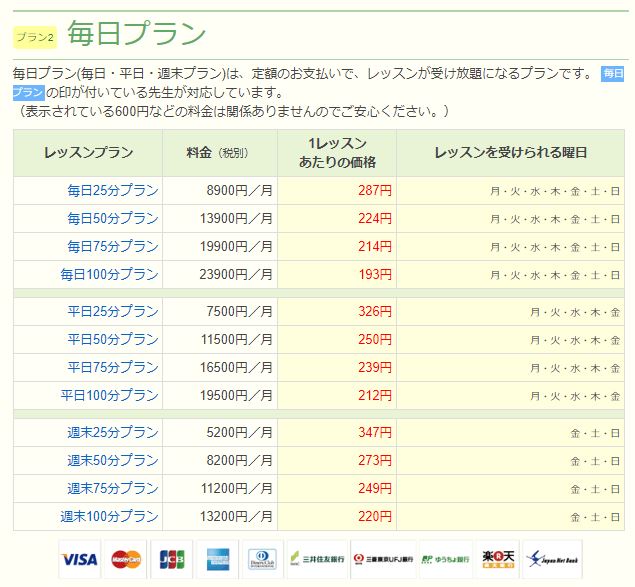
Task: Click the JCB card logo
Action: [x=172, y=559]
